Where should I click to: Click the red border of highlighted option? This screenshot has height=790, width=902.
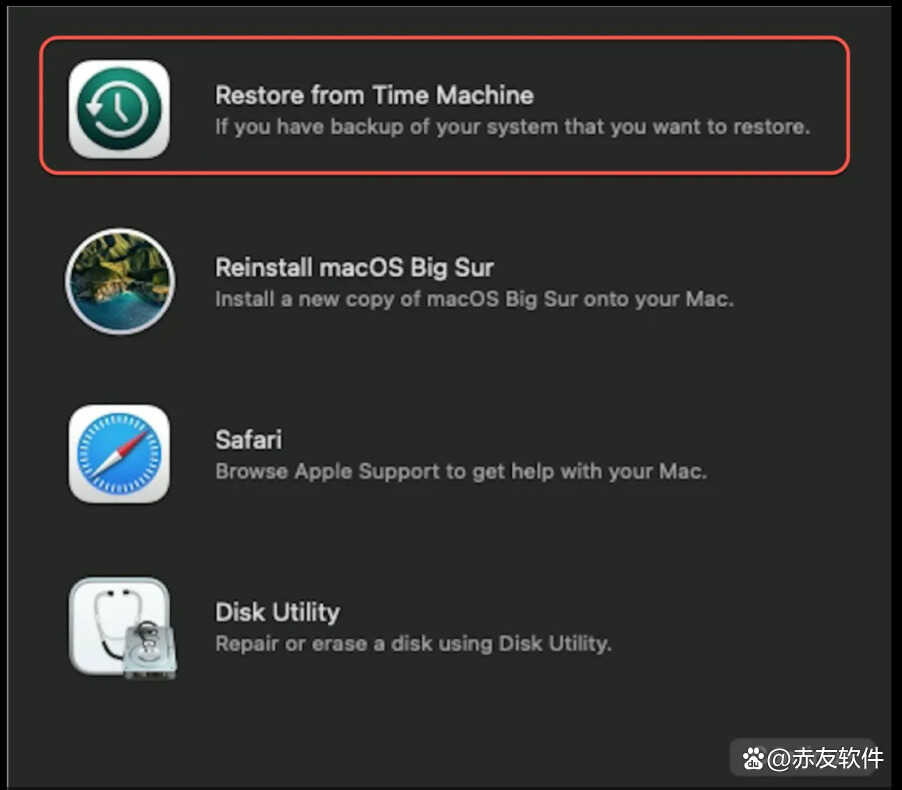pos(444,39)
